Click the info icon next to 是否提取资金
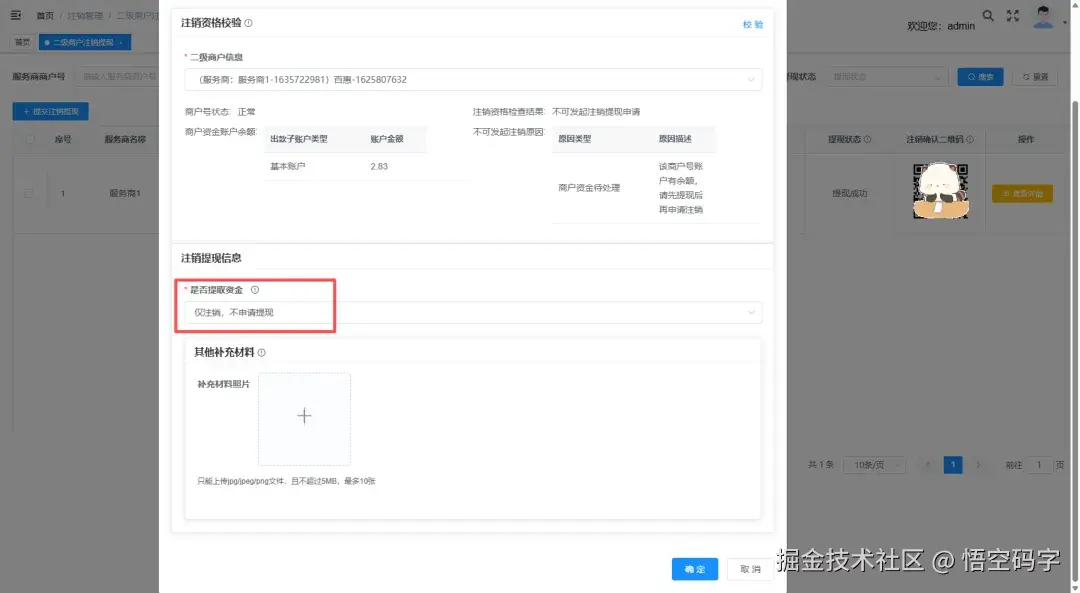 (x=254, y=290)
